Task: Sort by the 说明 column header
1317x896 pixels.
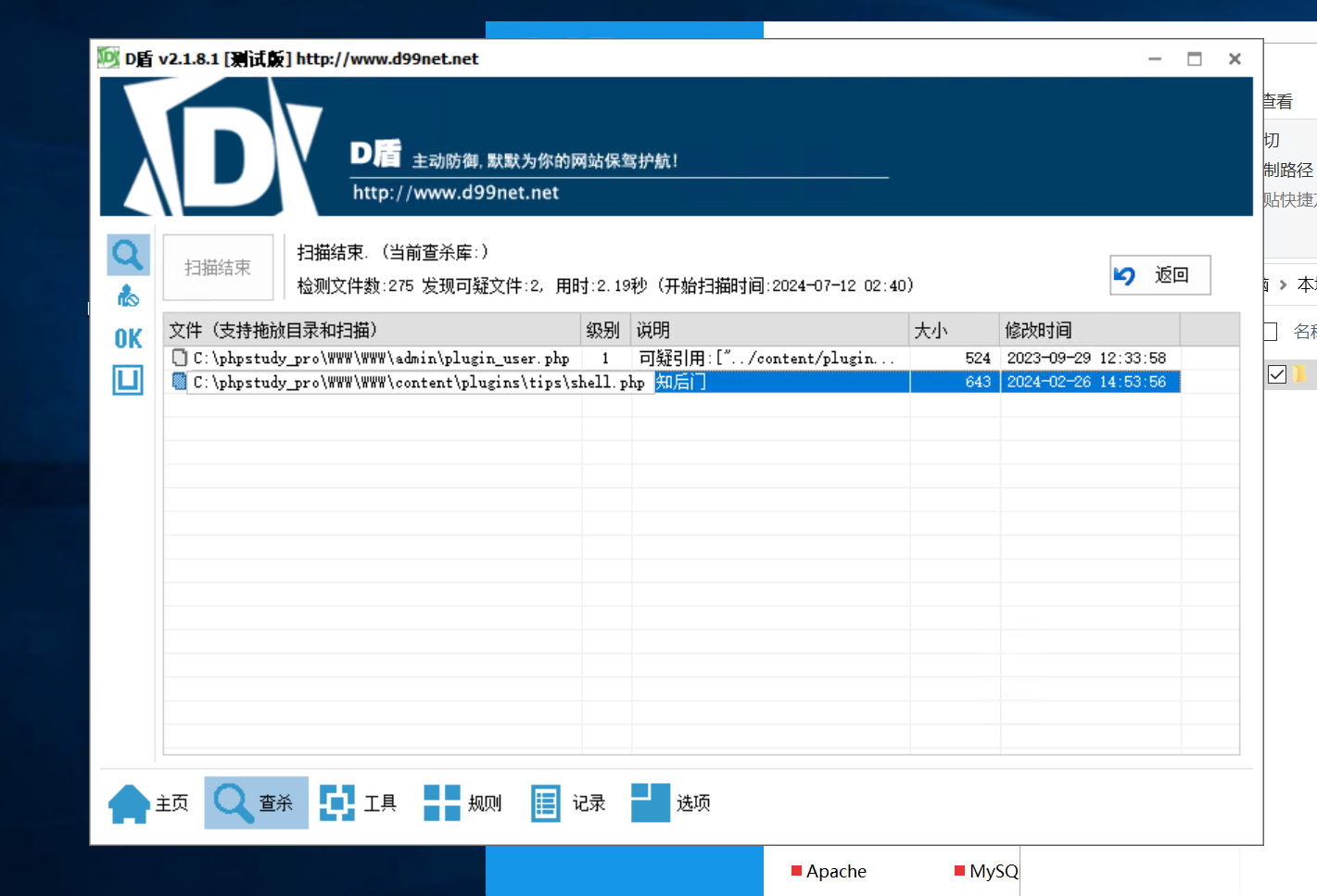Action: (x=770, y=330)
